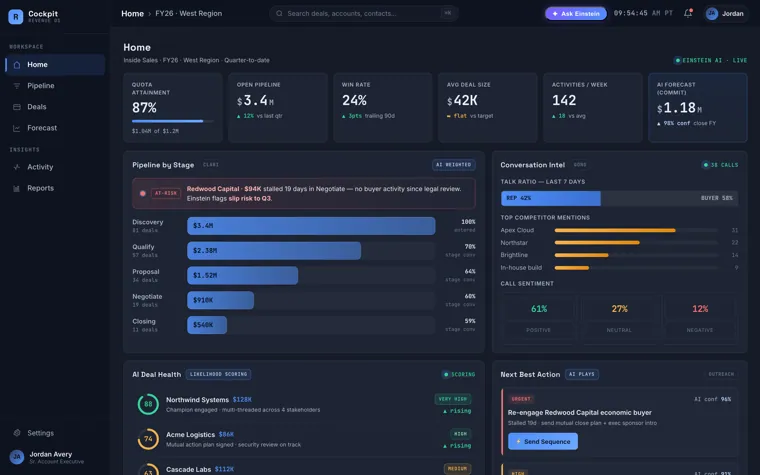
Task: Open Deals in the sidebar
Action: (x=55, y=107)
